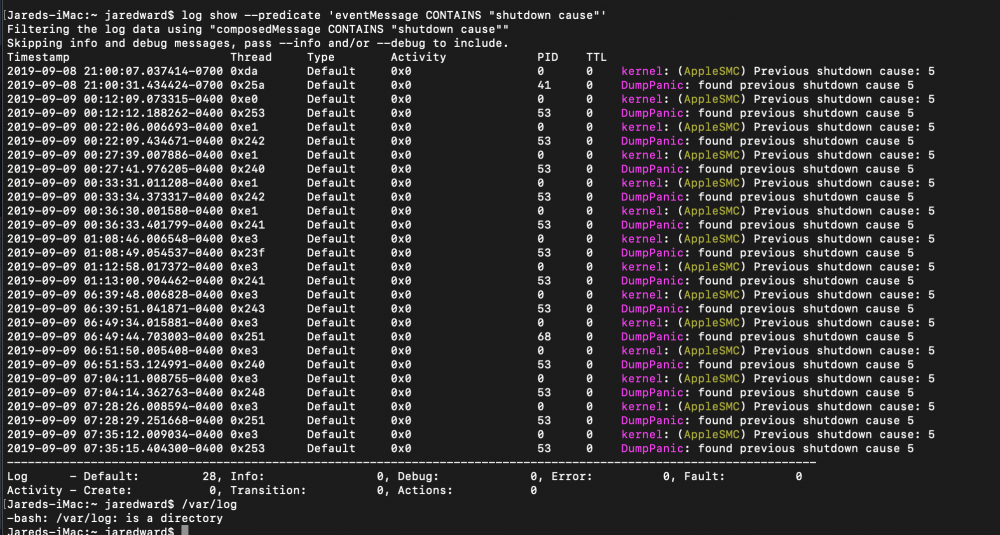Viewport: 1000px width, 535px height.
Task: Click timestamp 2019-09-09 06:49:34.015881-0400
Action: pos(115,323)
